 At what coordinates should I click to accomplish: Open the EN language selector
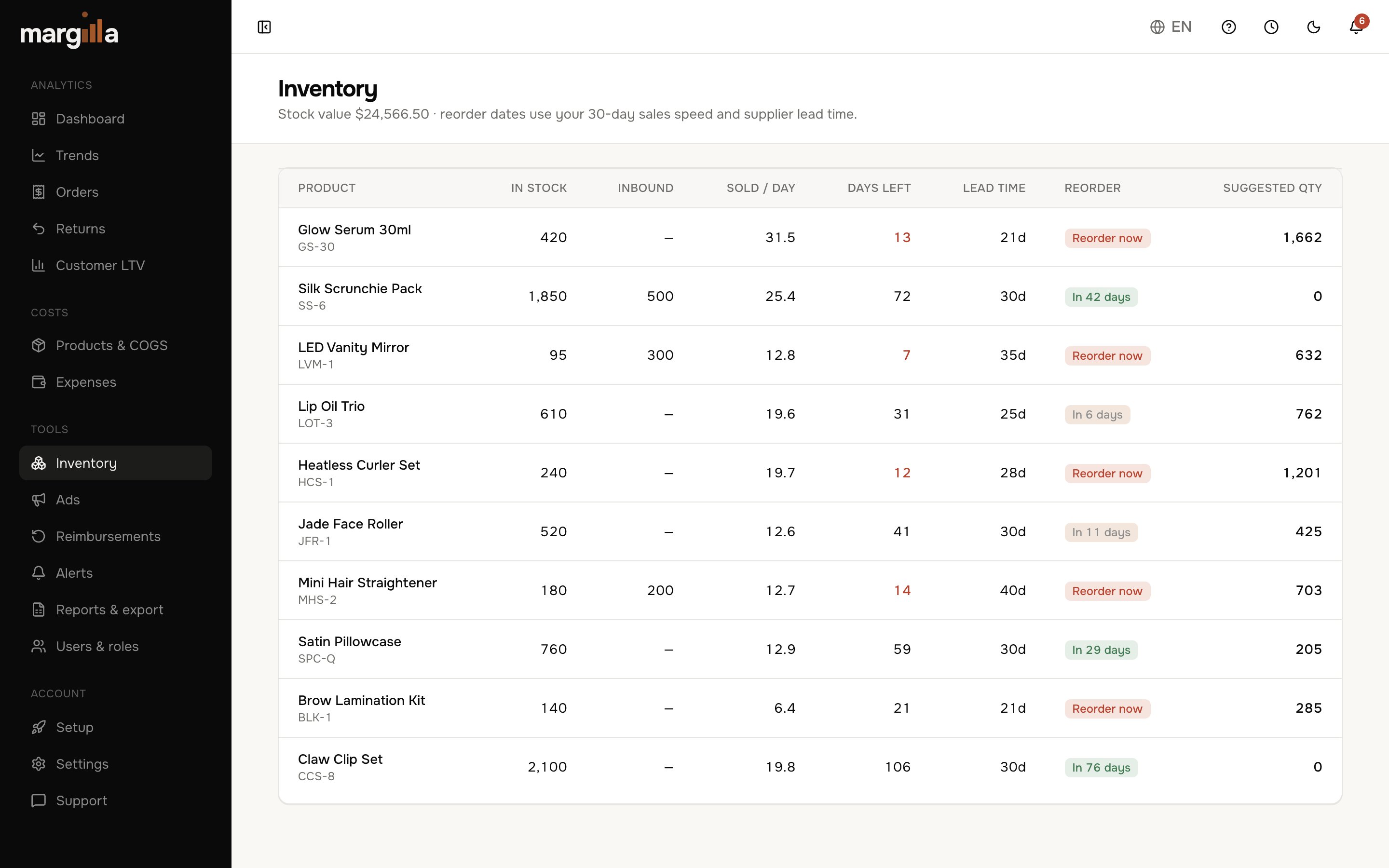click(1171, 27)
